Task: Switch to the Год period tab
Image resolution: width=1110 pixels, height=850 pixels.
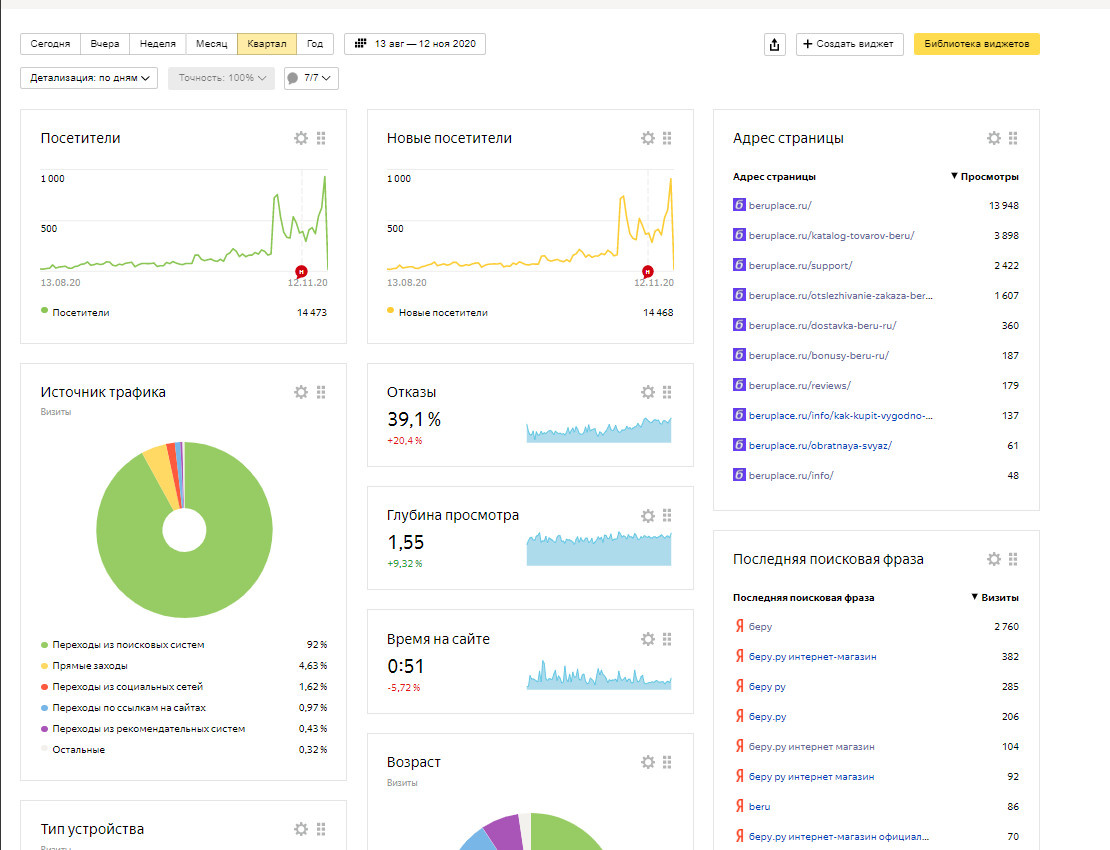Action: [315, 44]
